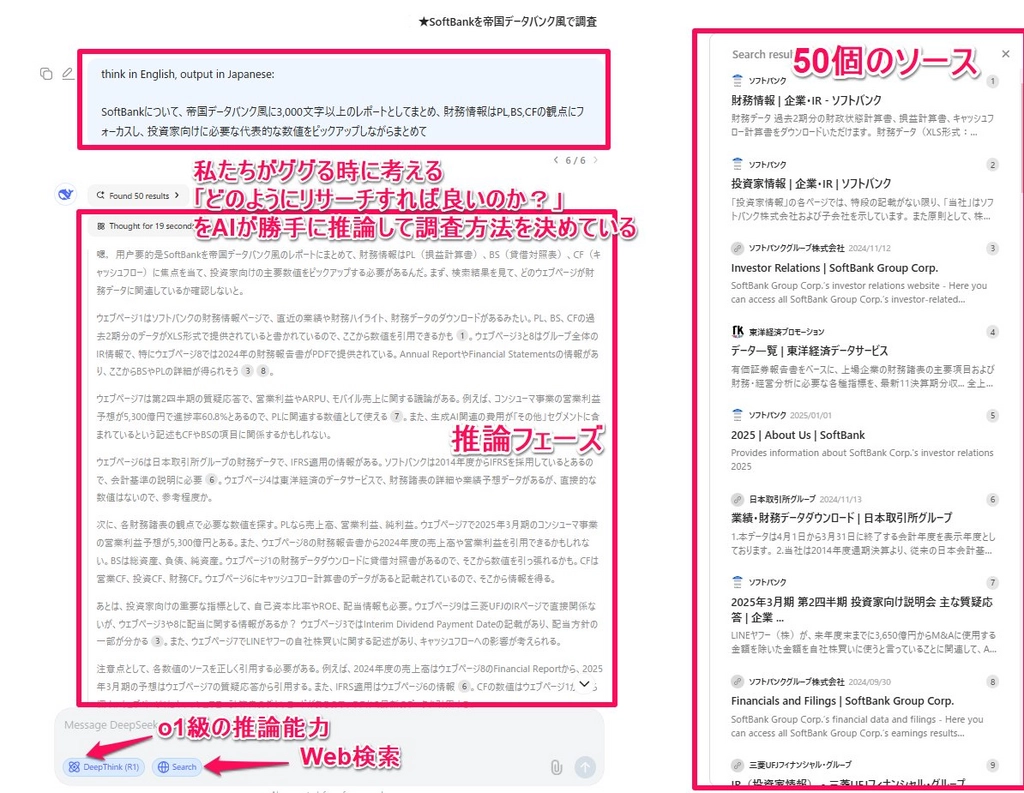Click scroll-to-bottom chevron in chat
The width and height of the screenshot is (1024, 793).
point(584,684)
